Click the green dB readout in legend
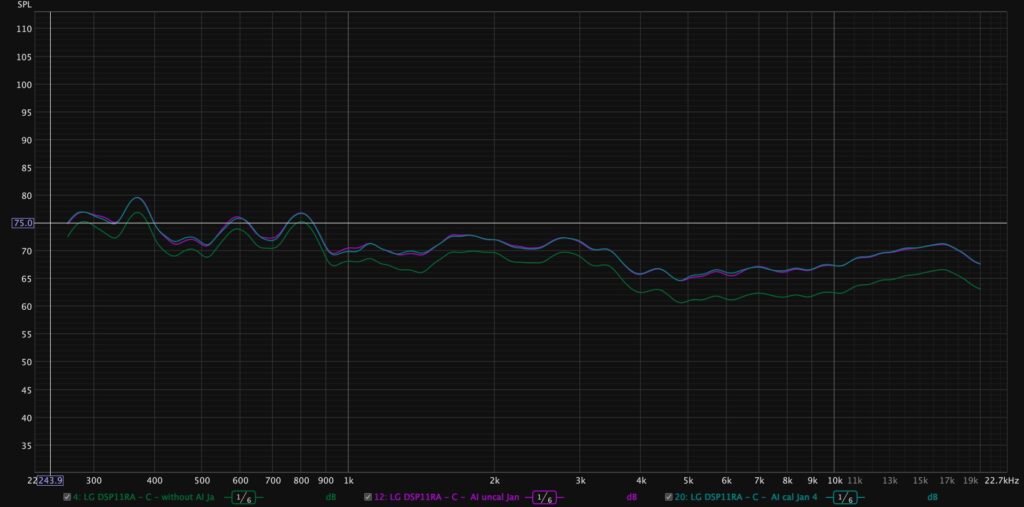Viewport: 1024px width, 507px height. click(x=330, y=497)
